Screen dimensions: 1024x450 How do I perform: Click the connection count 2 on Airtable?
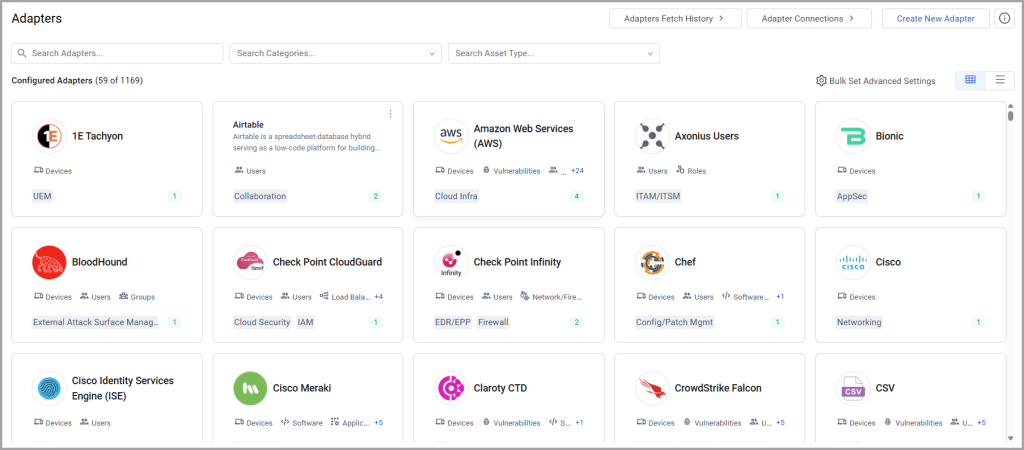tap(375, 196)
